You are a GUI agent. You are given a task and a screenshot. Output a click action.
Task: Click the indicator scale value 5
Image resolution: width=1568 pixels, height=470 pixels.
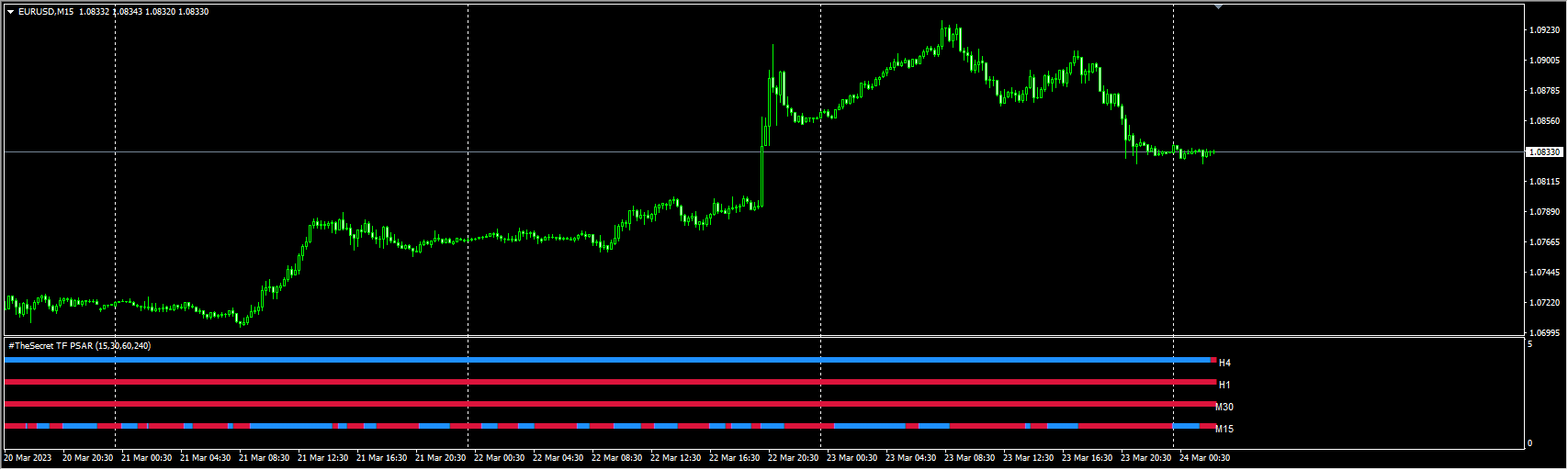(x=1529, y=344)
